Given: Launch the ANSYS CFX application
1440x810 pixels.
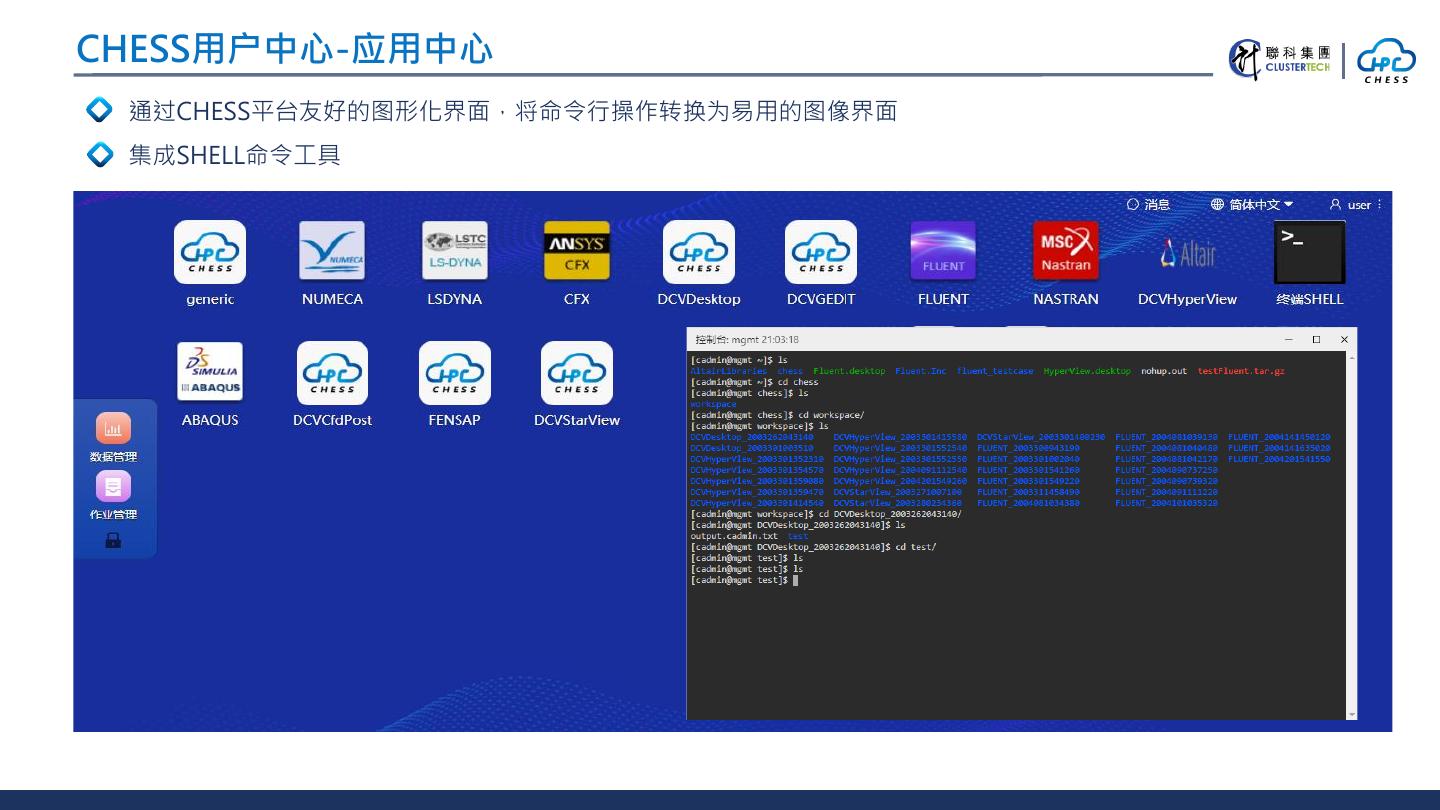Looking at the screenshot, I should (577, 252).
